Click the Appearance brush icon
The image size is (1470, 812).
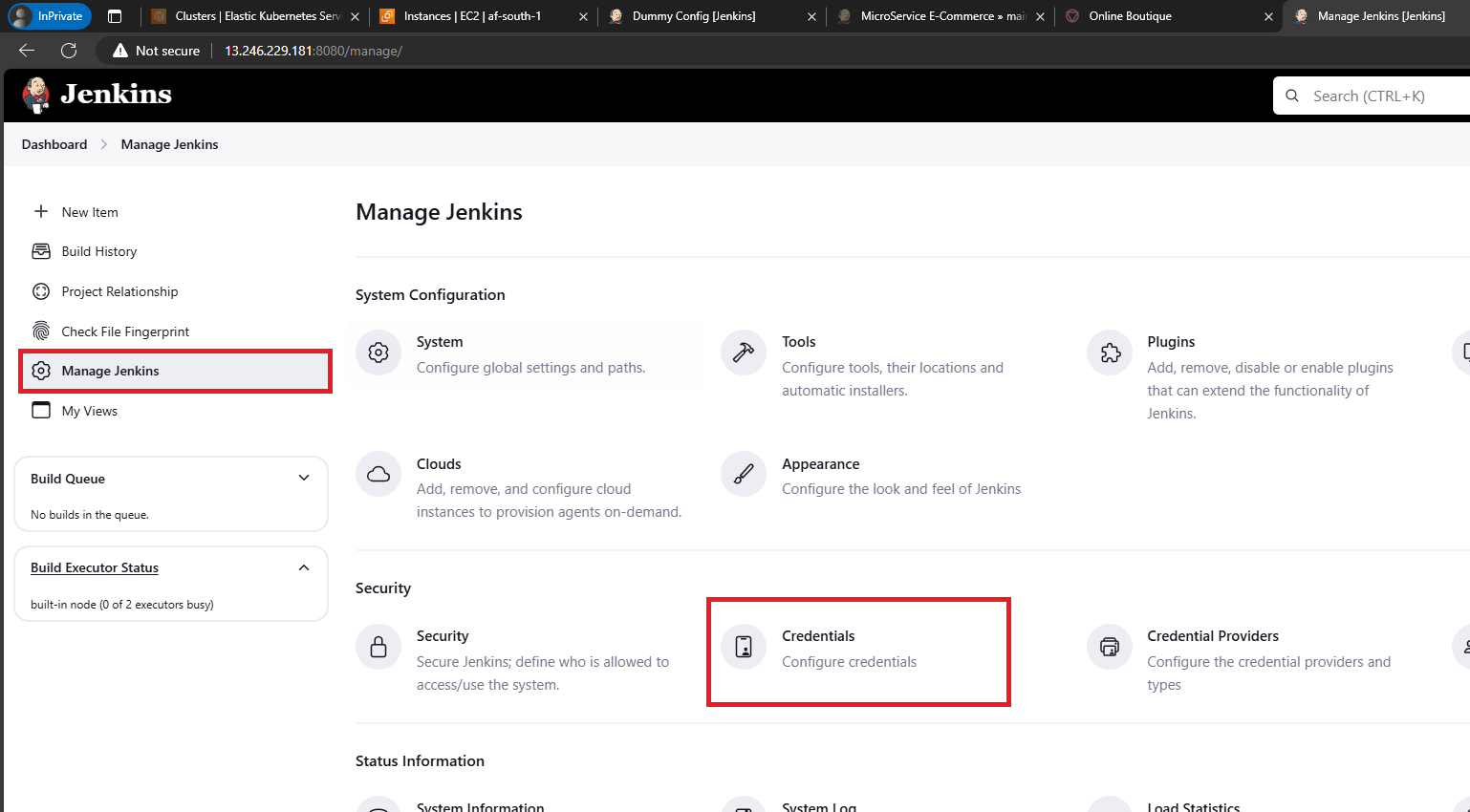point(744,474)
